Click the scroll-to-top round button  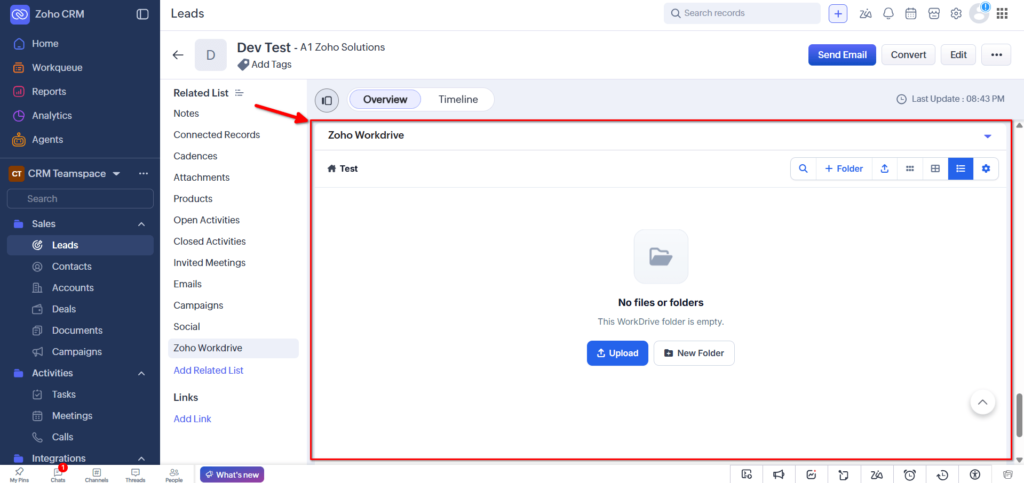(983, 401)
